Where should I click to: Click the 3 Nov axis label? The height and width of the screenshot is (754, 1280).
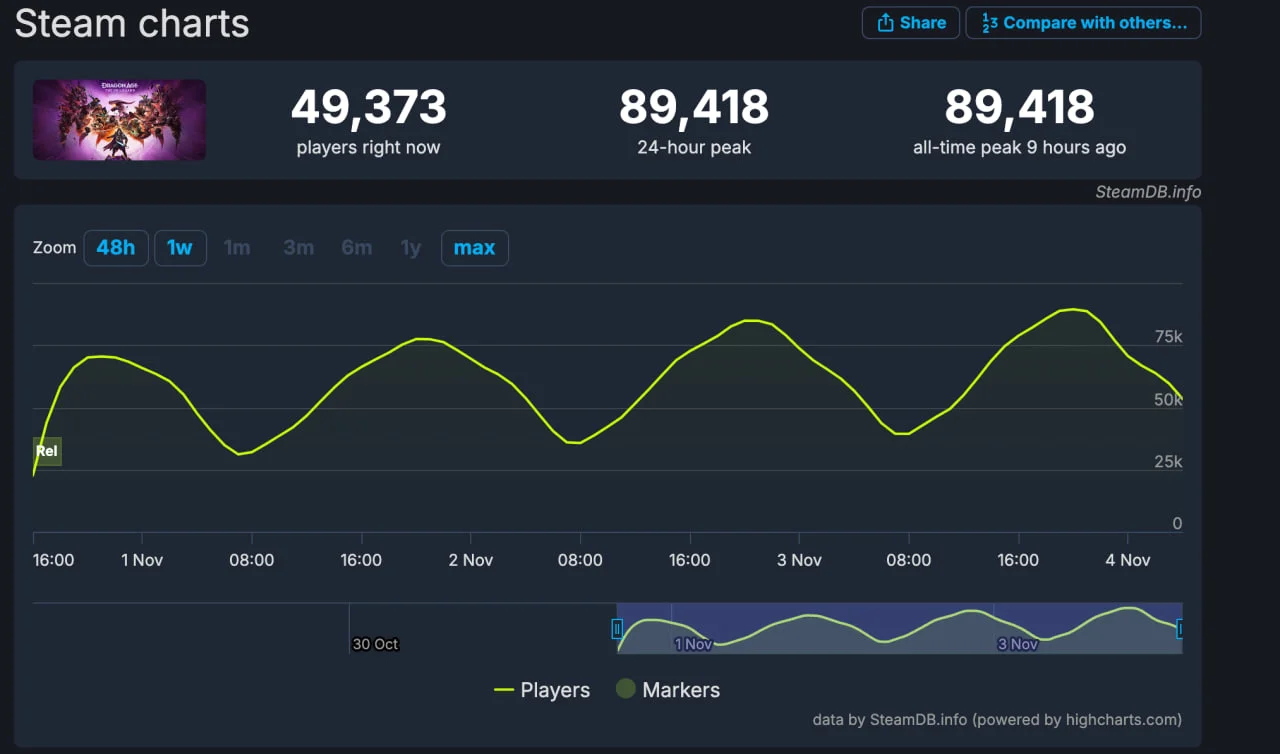pos(800,560)
